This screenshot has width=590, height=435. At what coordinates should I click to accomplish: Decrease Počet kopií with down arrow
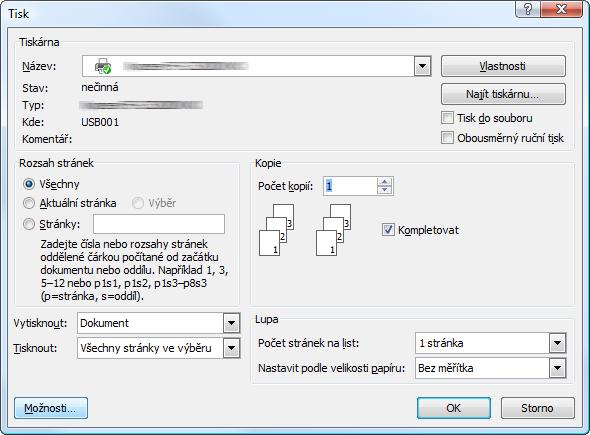tap(384, 190)
